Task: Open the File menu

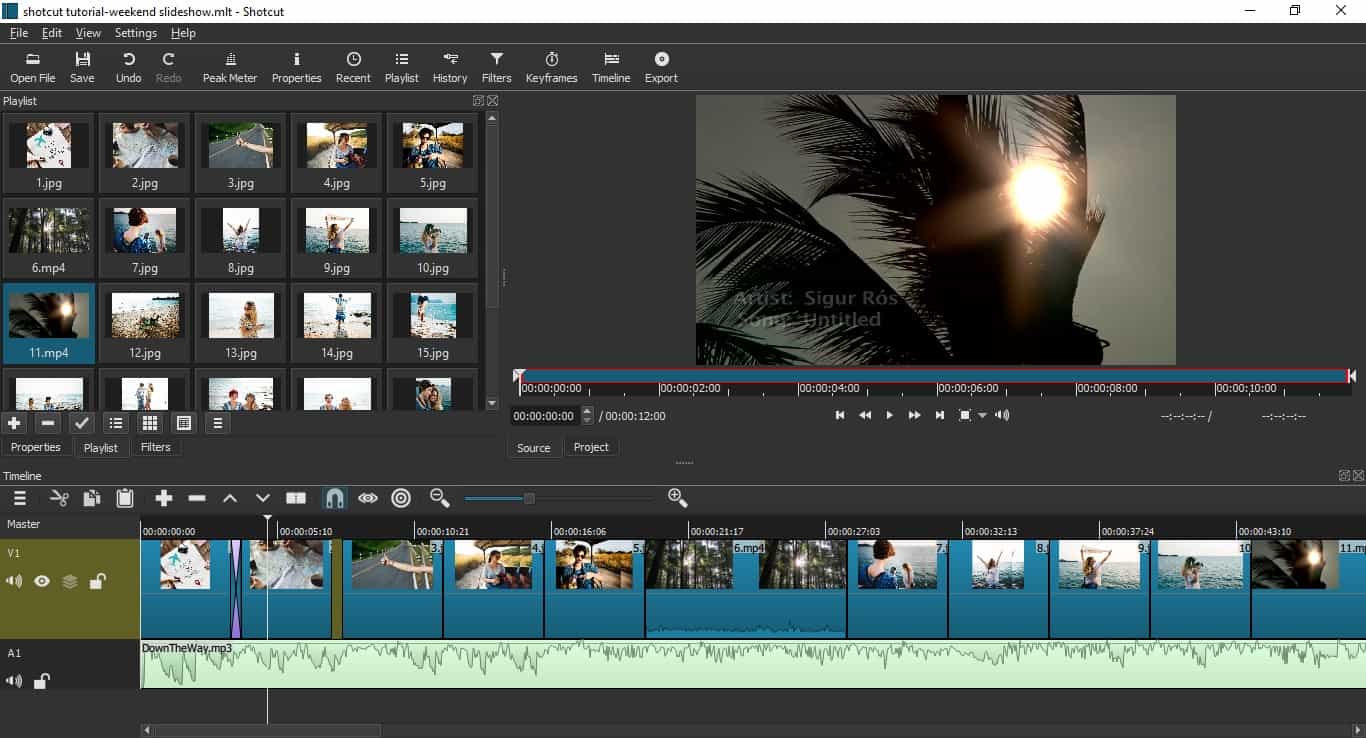Action: pos(19,33)
